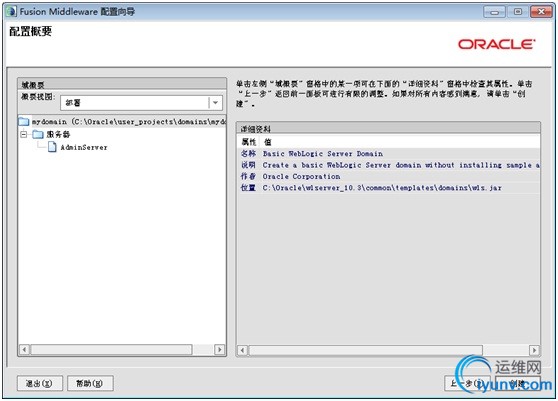Click right arrow of details panel scrollbar
This screenshot has width=558, height=401.
click(x=534, y=350)
